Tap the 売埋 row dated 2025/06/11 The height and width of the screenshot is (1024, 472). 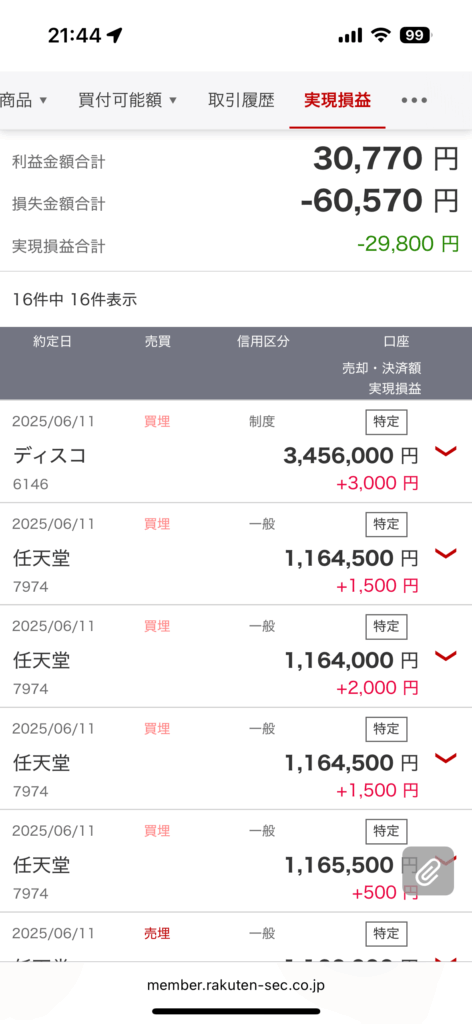(x=236, y=937)
